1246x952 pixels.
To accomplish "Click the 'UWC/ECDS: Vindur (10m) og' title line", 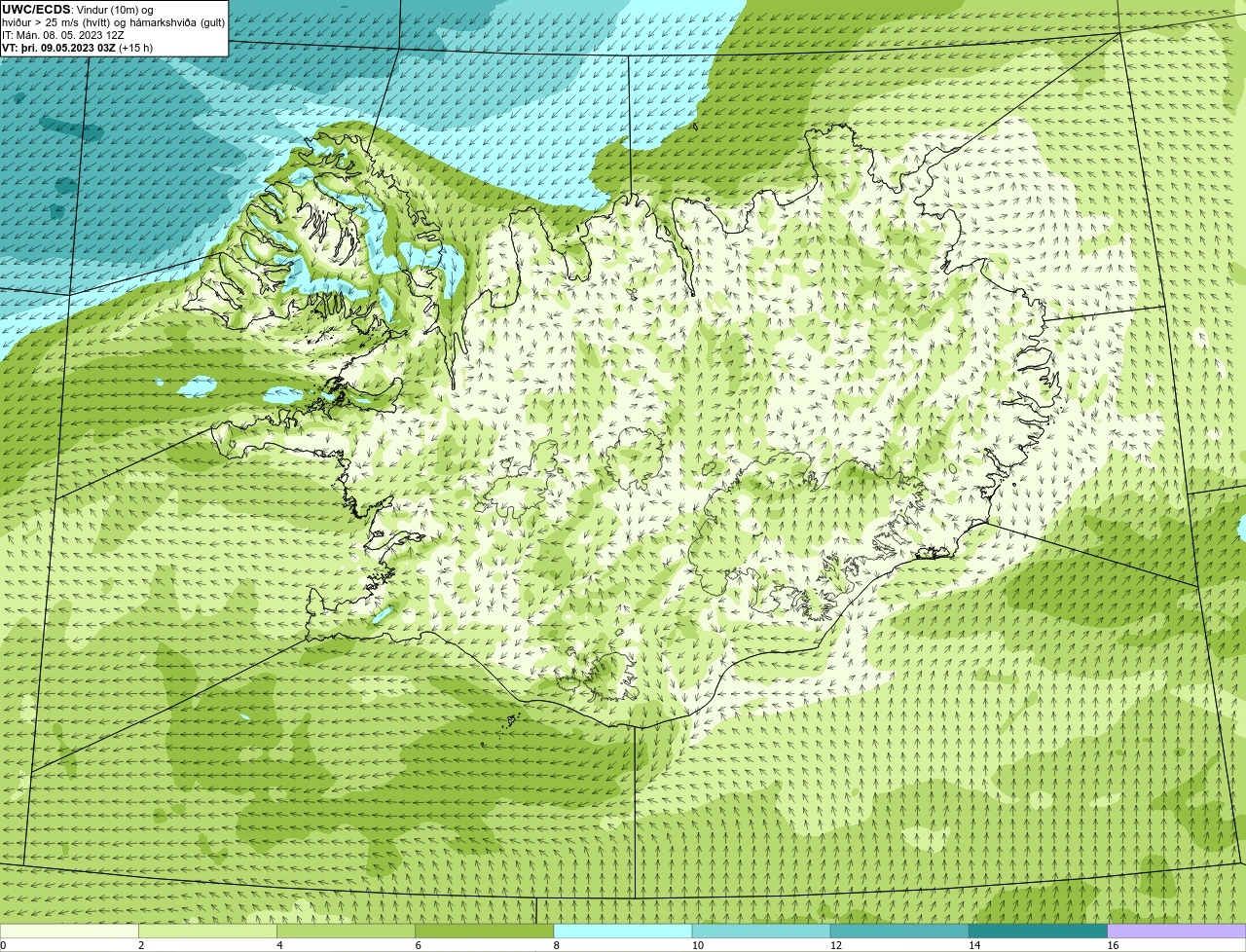I will pos(78,10).
